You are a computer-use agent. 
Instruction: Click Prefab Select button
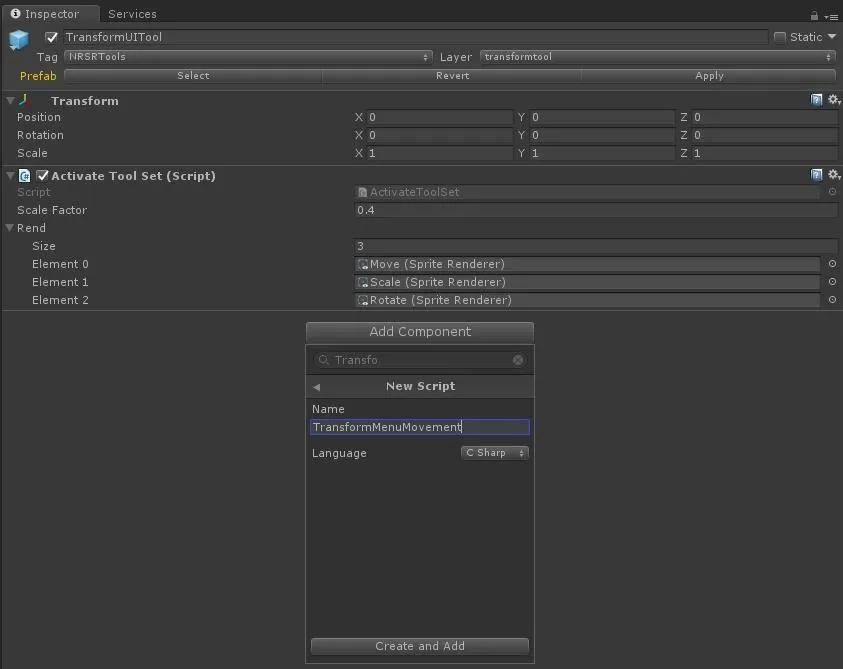(194, 76)
